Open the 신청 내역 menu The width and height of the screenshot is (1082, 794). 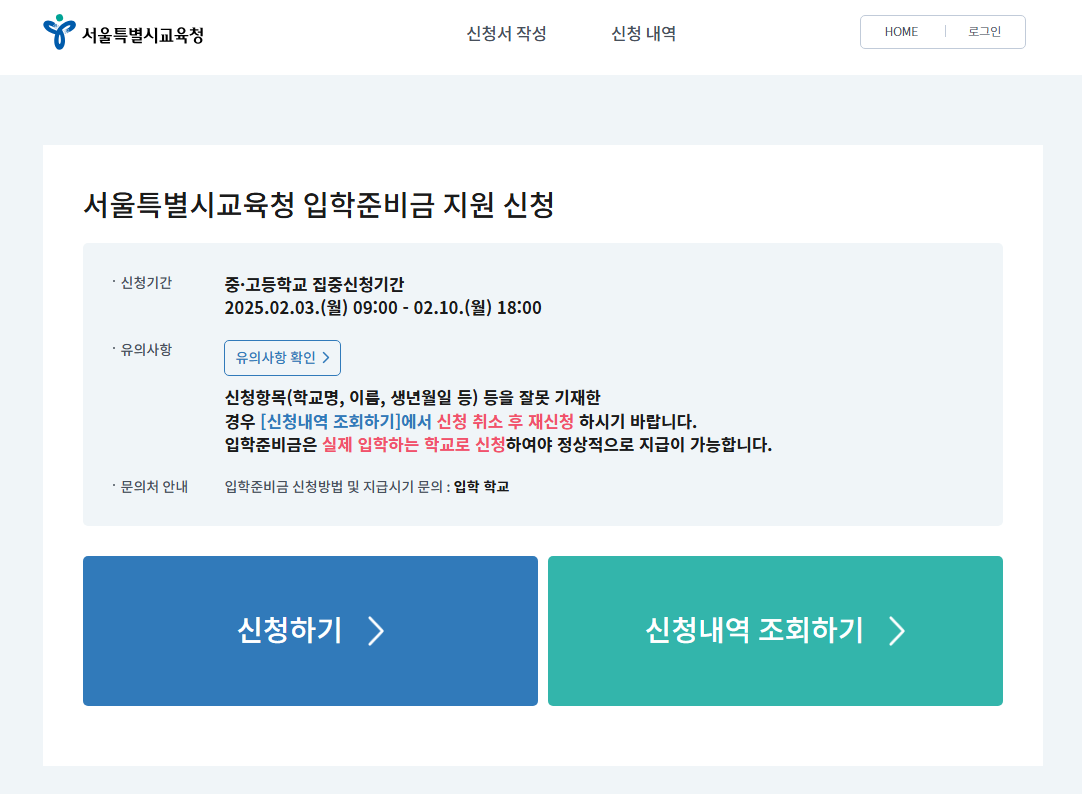pyautogui.click(x=643, y=33)
